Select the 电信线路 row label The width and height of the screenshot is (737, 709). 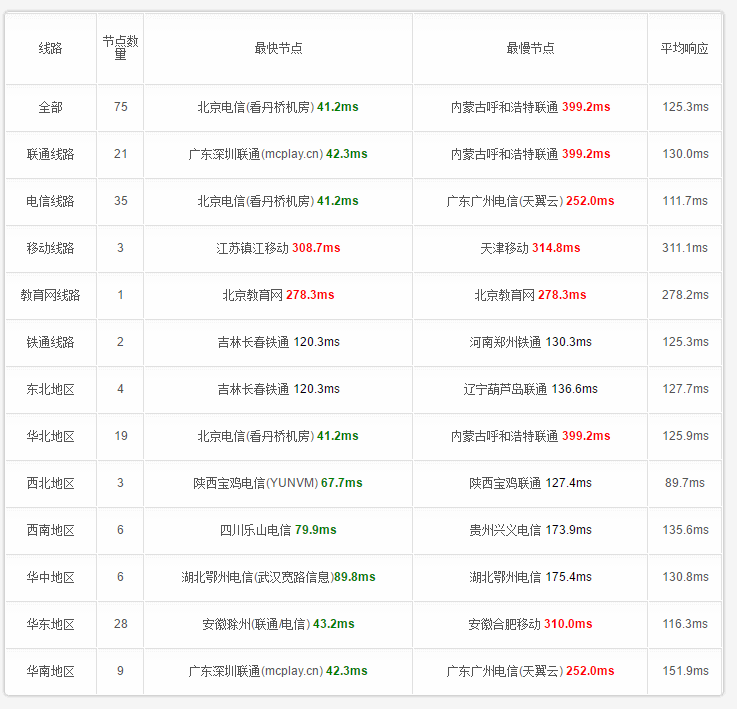click(x=50, y=201)
